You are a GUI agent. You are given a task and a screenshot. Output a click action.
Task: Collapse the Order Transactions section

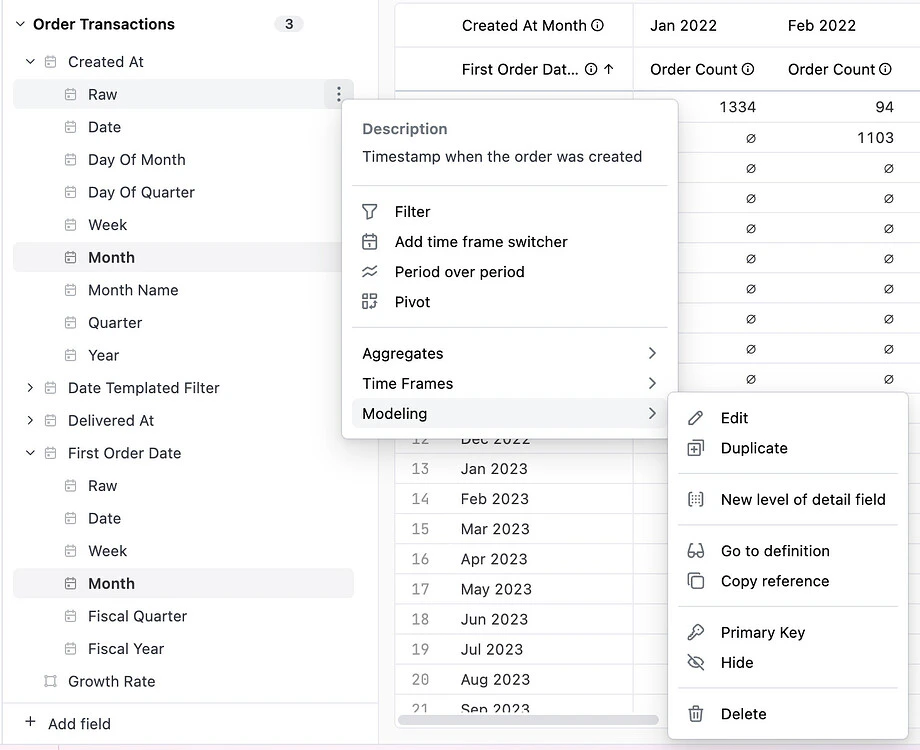coord(20,24)
